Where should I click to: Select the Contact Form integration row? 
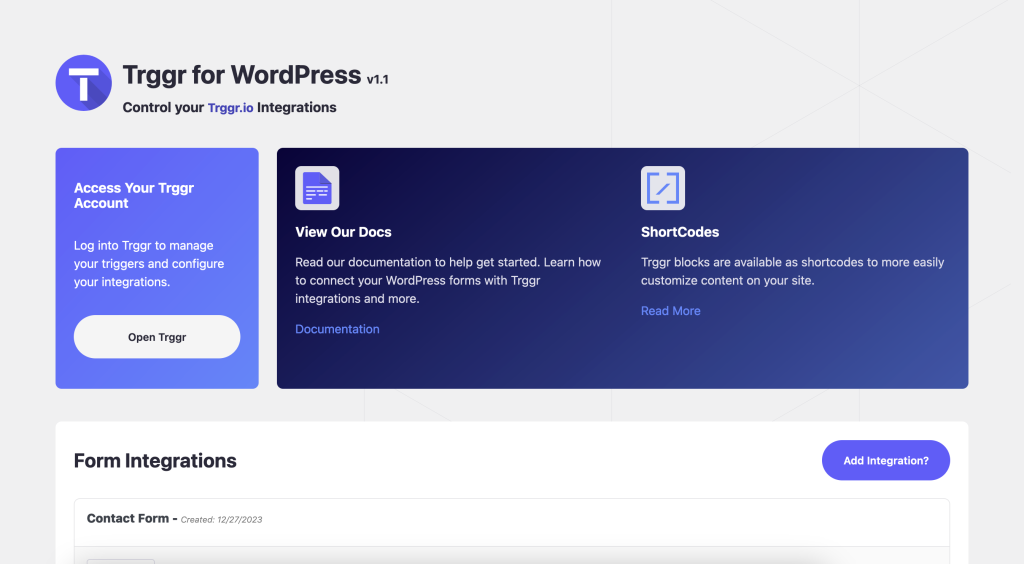[x=511, y=522]
